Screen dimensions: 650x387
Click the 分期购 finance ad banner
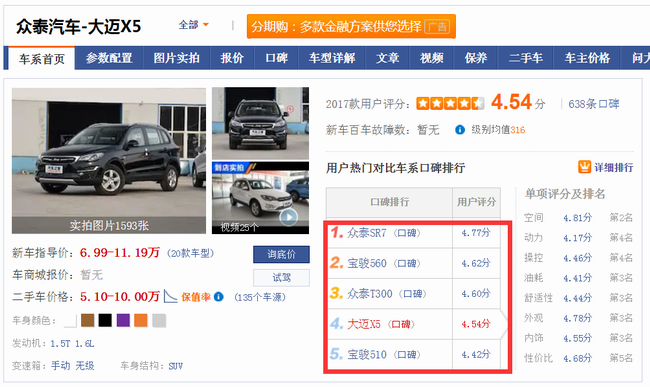click(x=351, y=27)
